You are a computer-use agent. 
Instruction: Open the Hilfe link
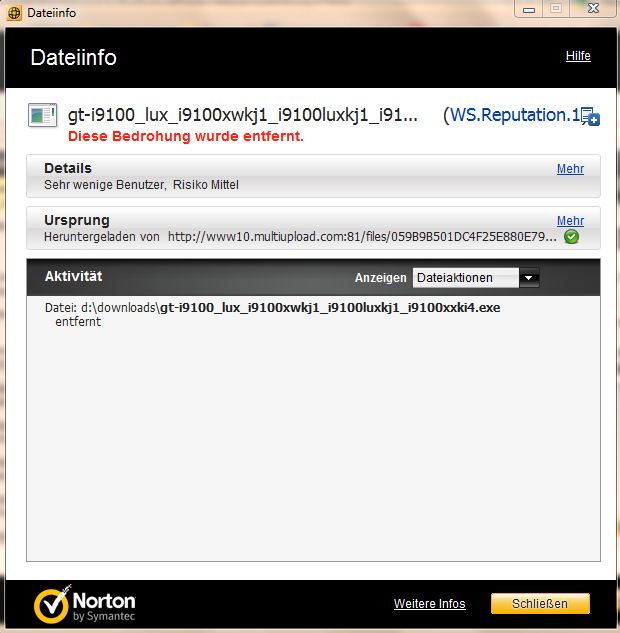click(x=578, y=56)
